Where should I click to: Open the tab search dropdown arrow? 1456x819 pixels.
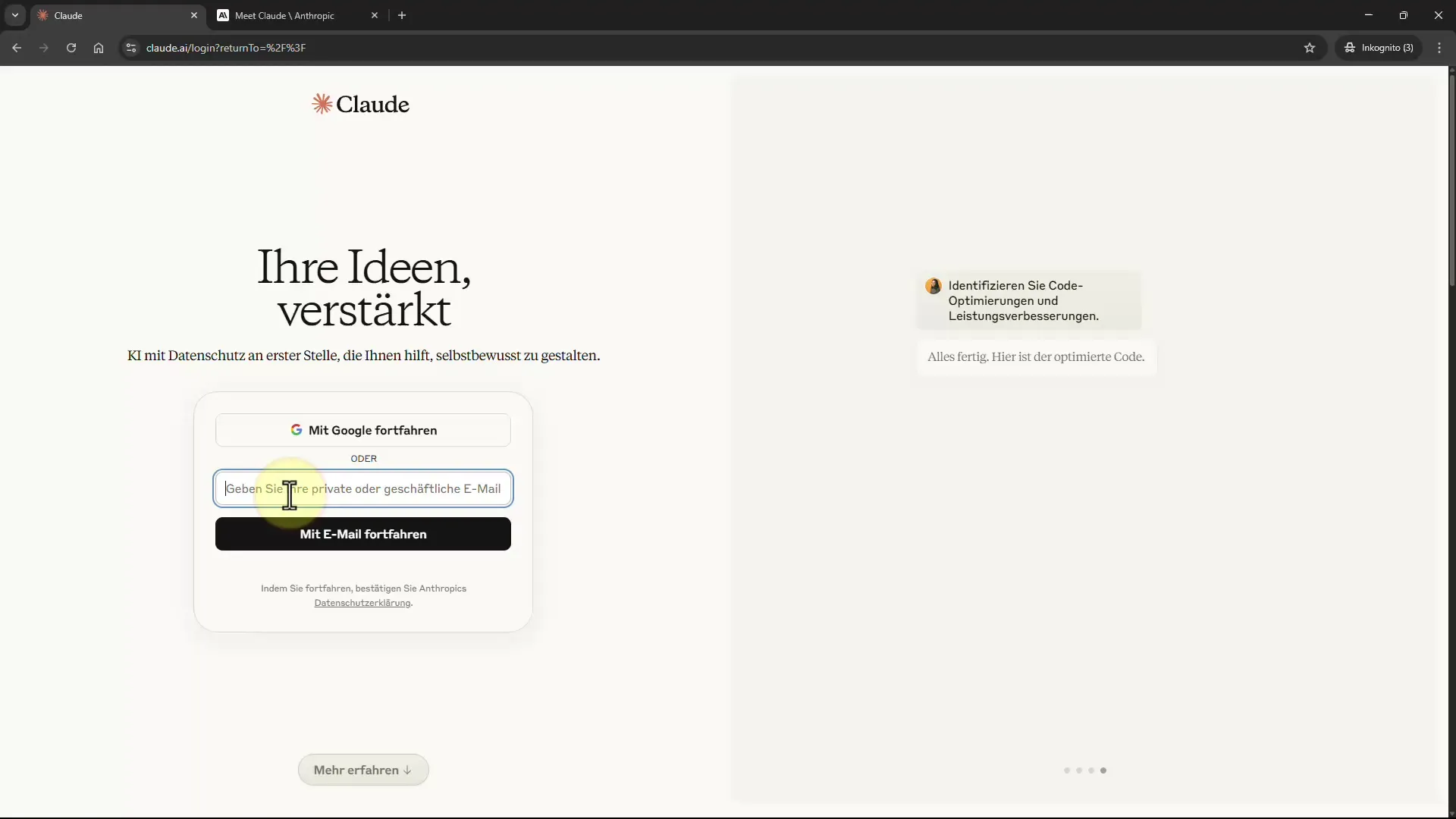(15, 15)
